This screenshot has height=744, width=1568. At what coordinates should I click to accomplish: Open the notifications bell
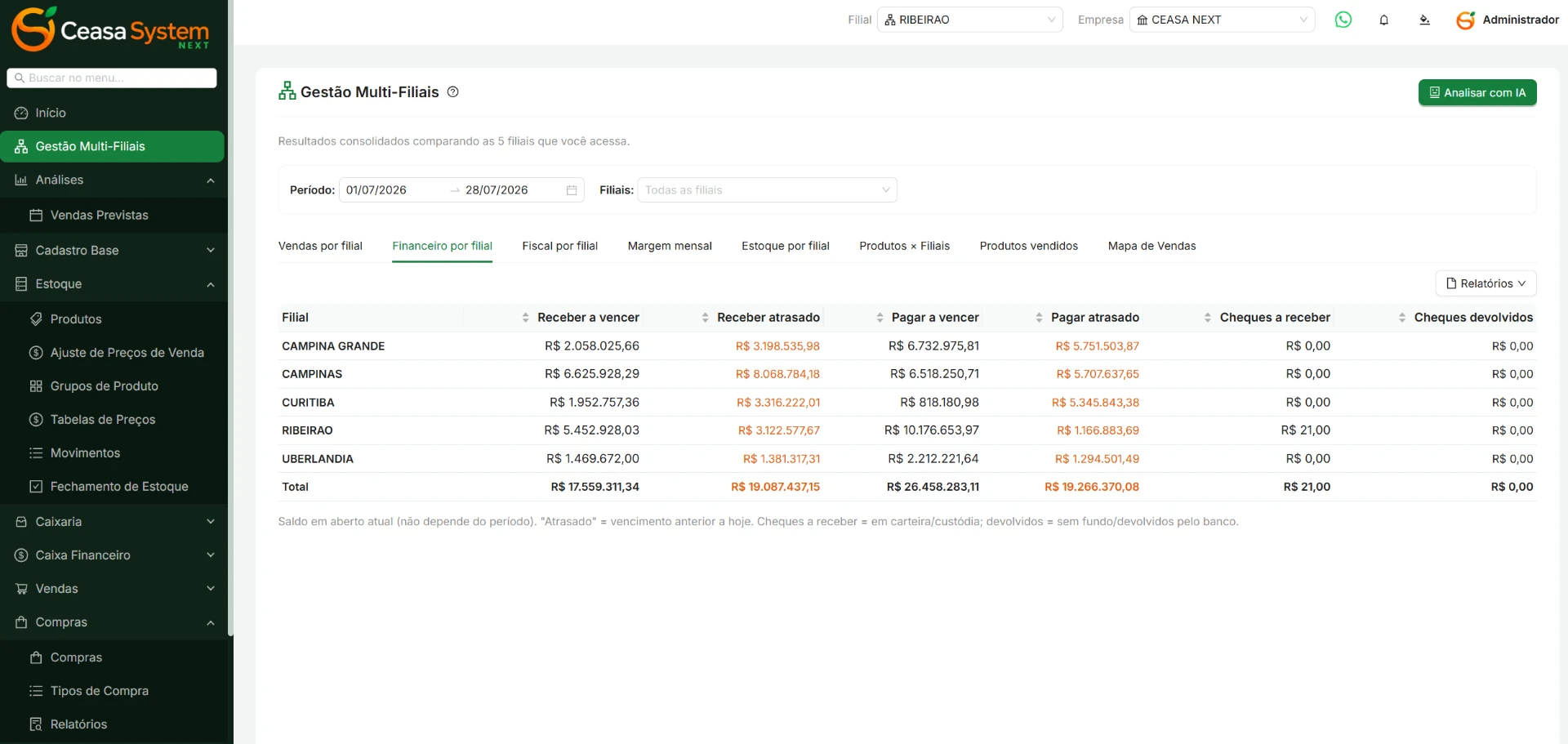pyautogui.click(x=1383, y=20)
